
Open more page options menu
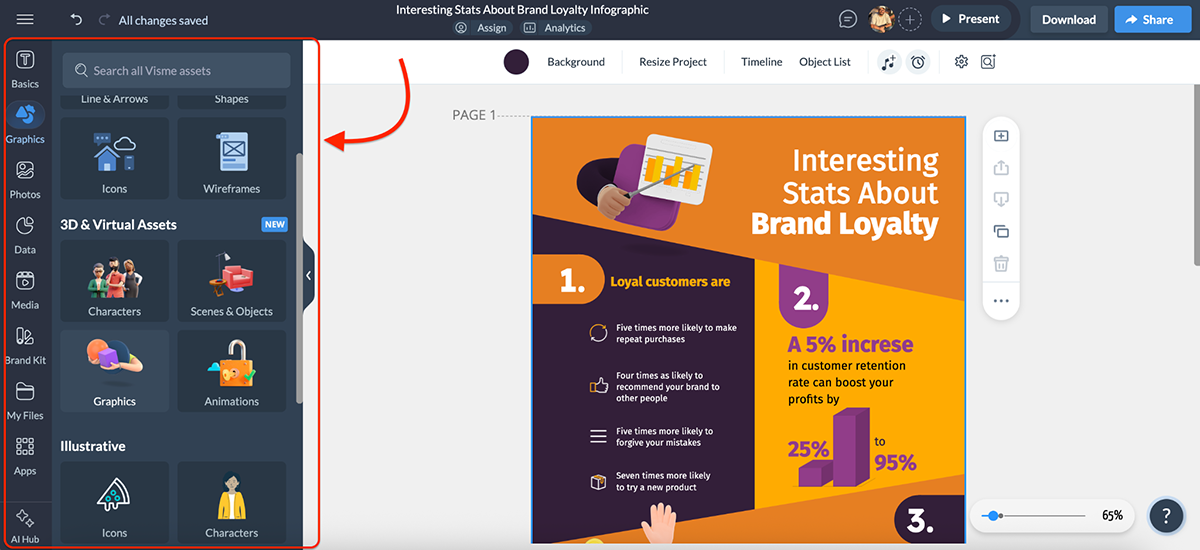click(x=1001, y=300)
